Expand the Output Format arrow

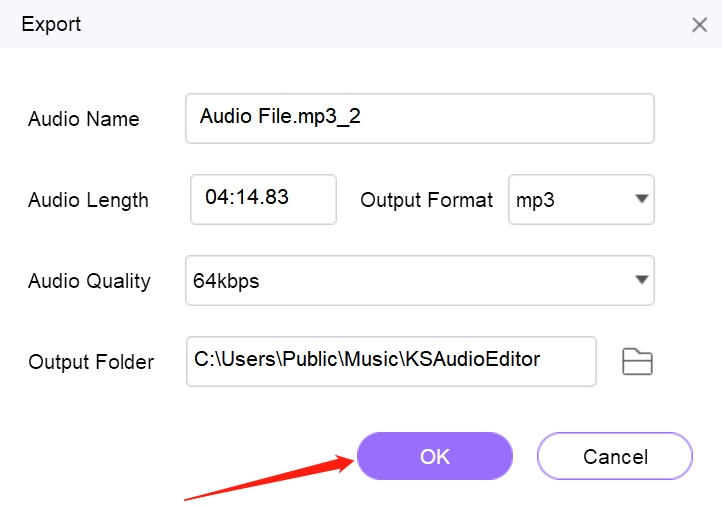pyautogui.click(x=641, y=199)
